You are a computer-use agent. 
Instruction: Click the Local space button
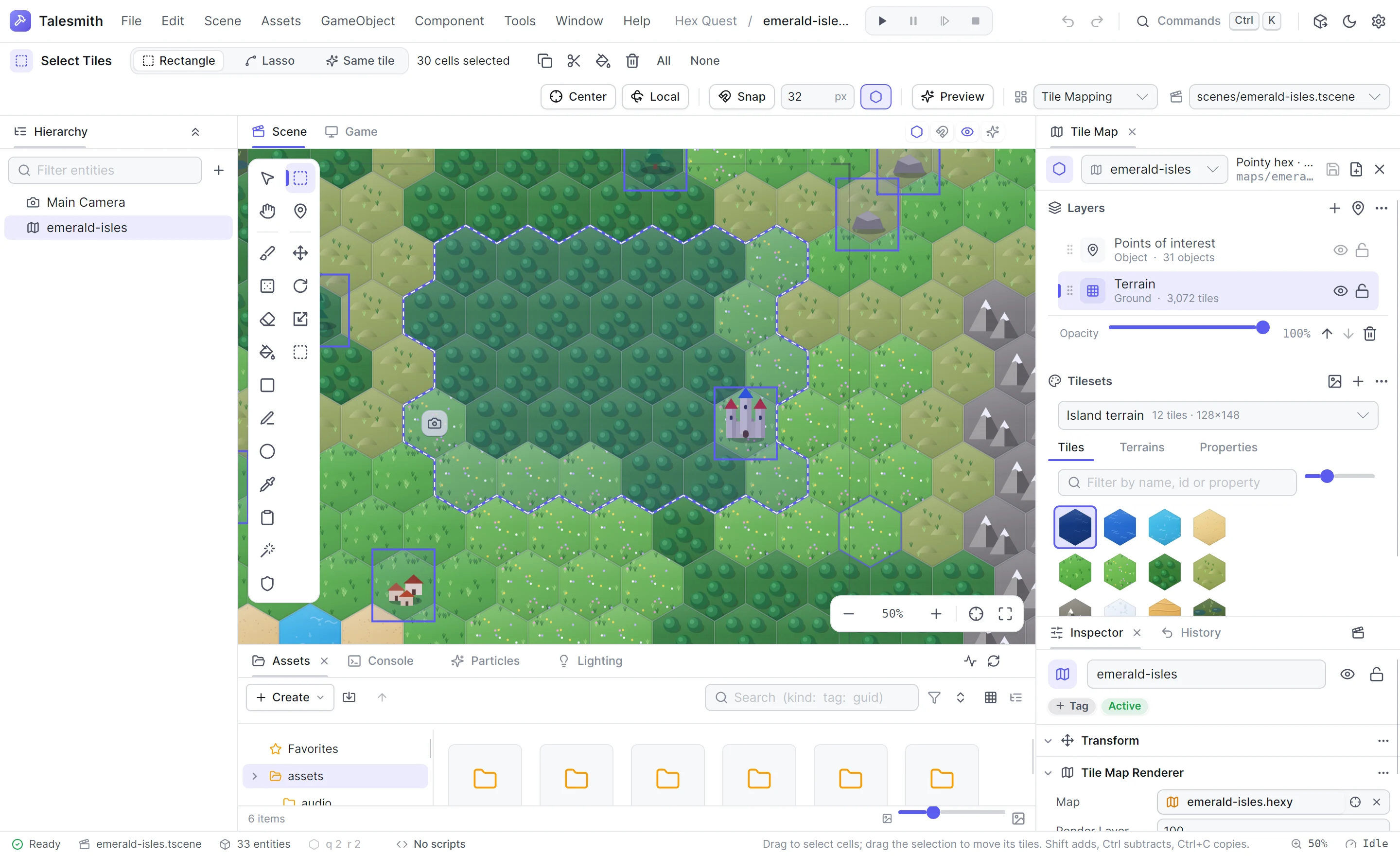pyautogui.click(x=655, y=97)
